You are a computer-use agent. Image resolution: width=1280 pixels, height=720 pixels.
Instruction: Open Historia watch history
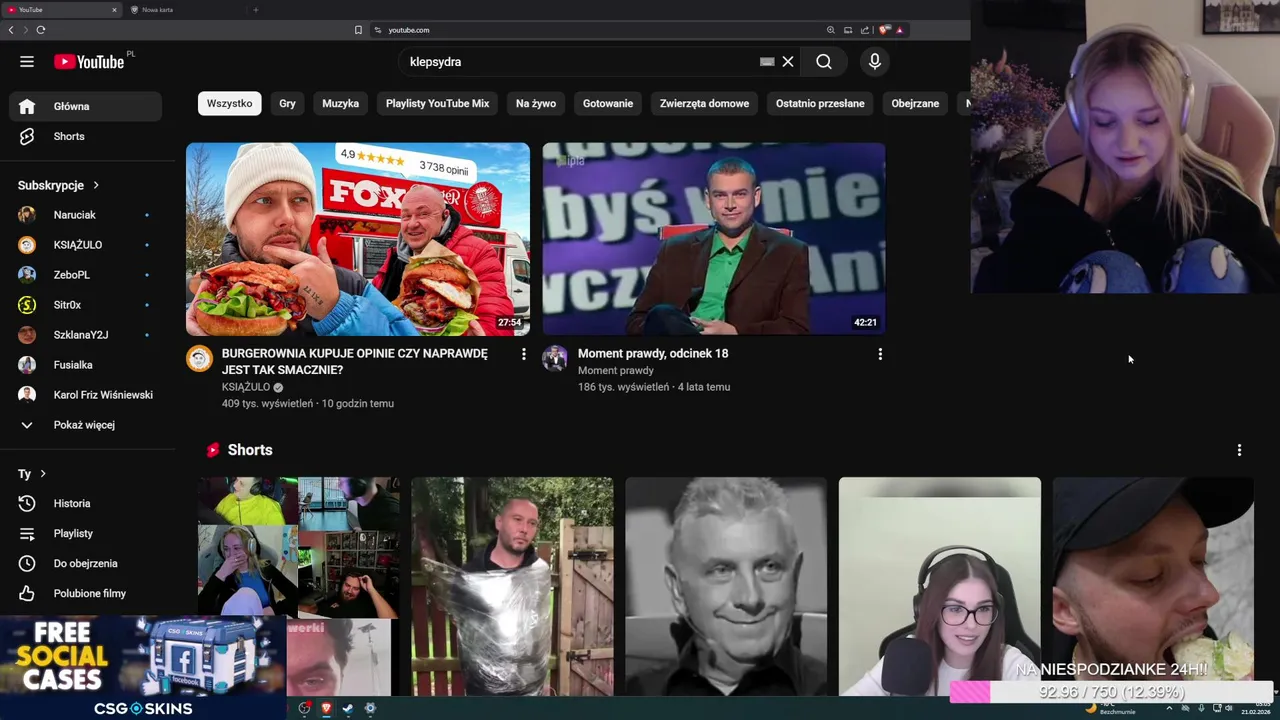pyautogui.click(x=85, y=504)
